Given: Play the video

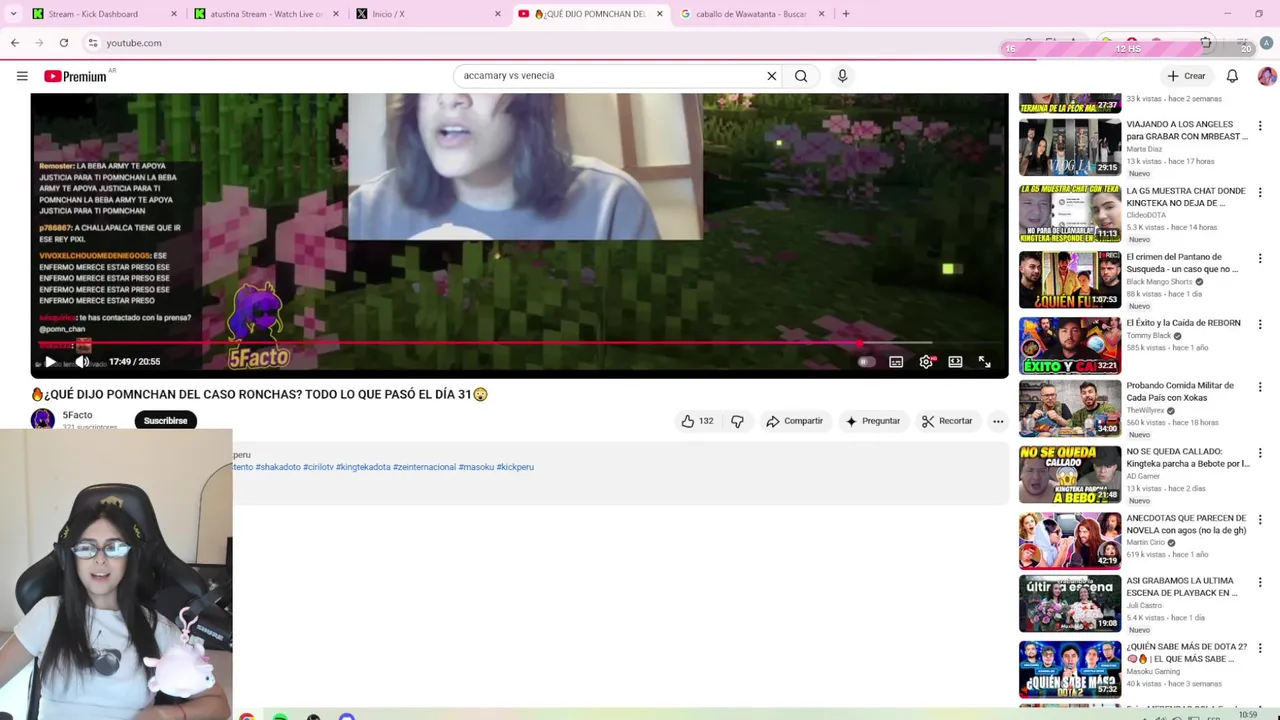Looking at the screenshot, I should pyautogui.click(x=50, y=362).
